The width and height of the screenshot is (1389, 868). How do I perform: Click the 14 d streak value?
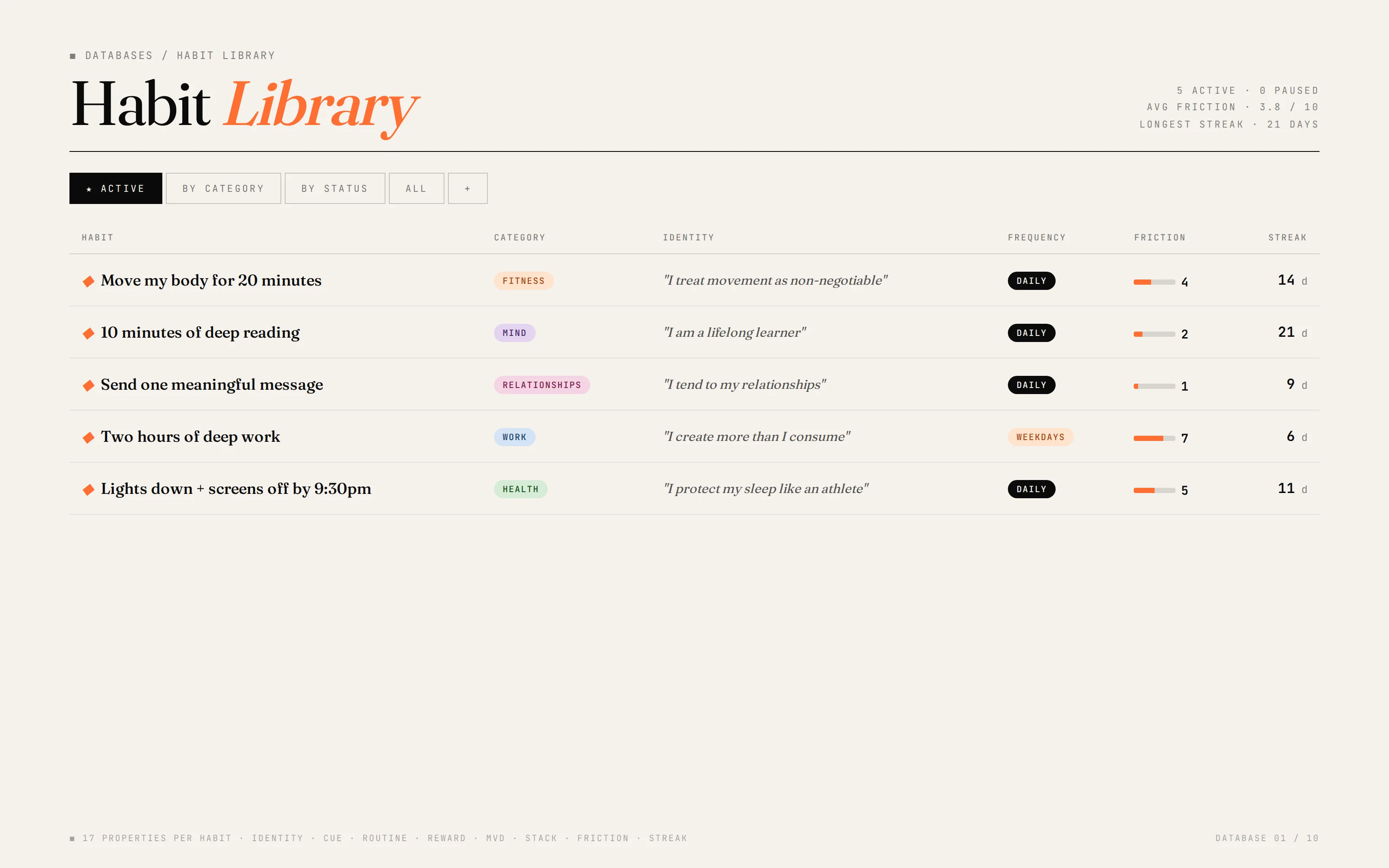(x=1293, y=280)
